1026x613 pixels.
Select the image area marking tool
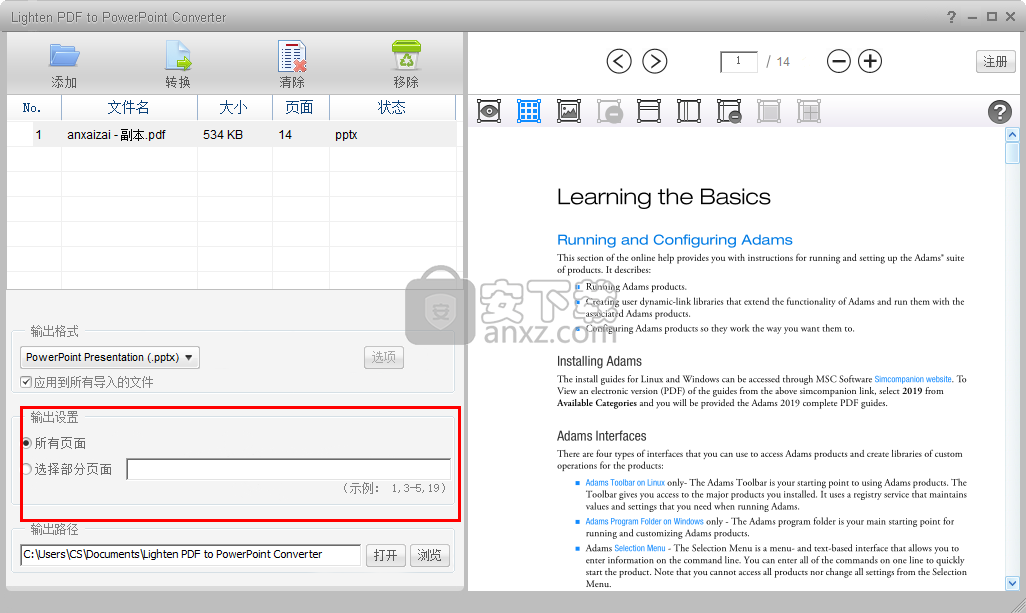tap(569, 111)
